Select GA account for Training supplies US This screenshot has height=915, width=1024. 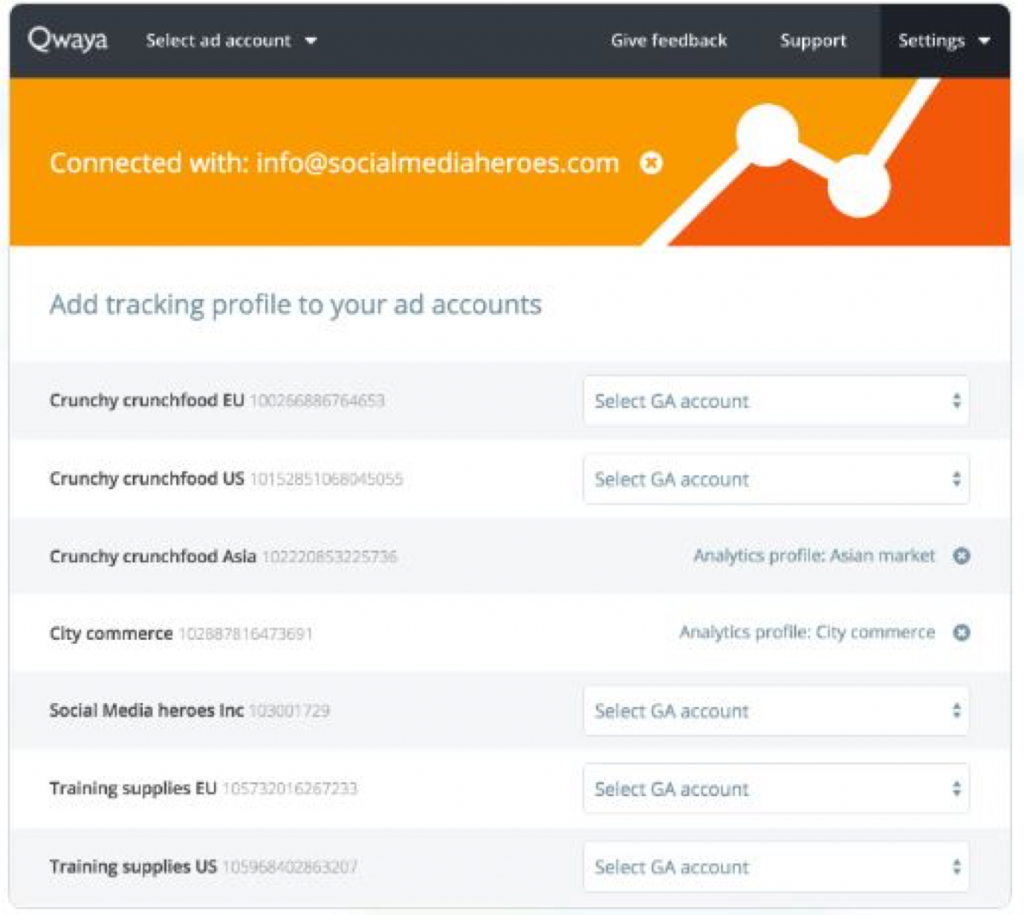[x=776, y=867]
